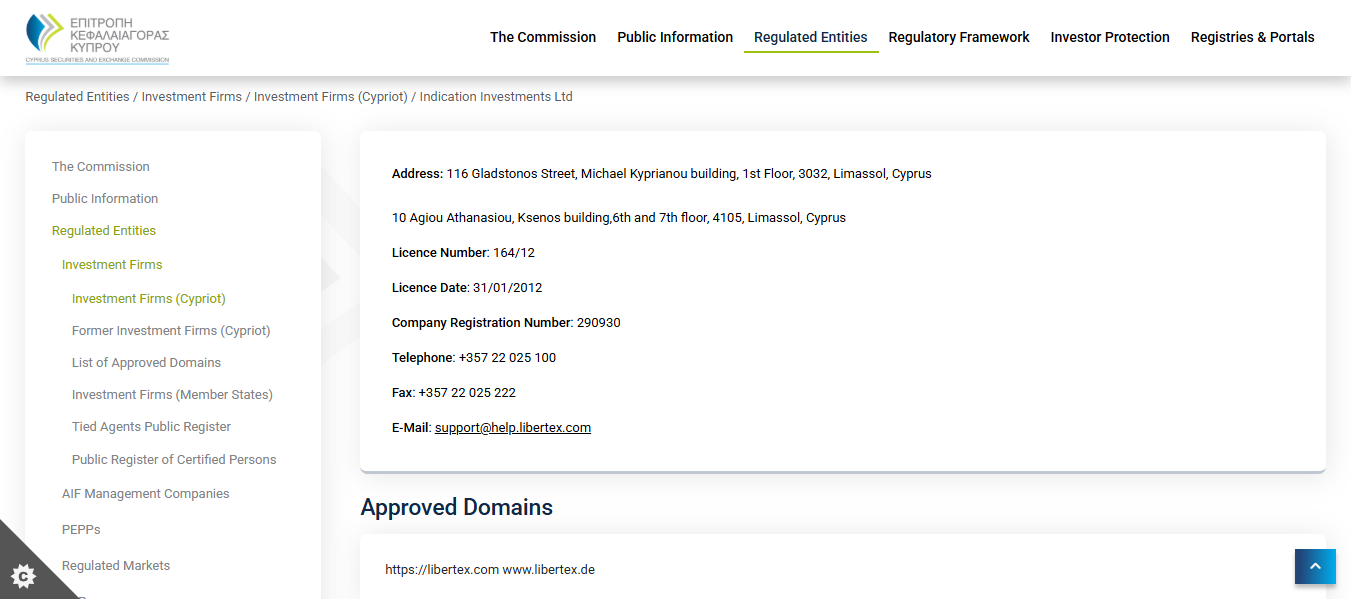Image resolution: width=1351 pixels, height=599 pixels.
Task: Select Regulated Entities in the top navigation
Action: tap(810, 37)
